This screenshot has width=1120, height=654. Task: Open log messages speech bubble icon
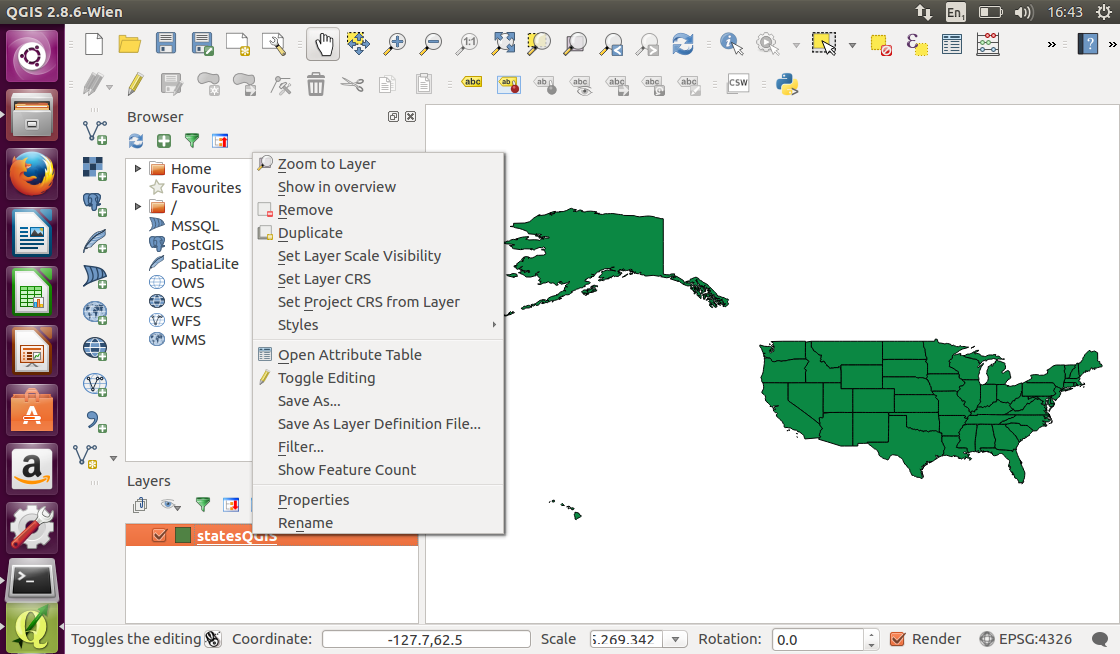(x=1101, y=639)
